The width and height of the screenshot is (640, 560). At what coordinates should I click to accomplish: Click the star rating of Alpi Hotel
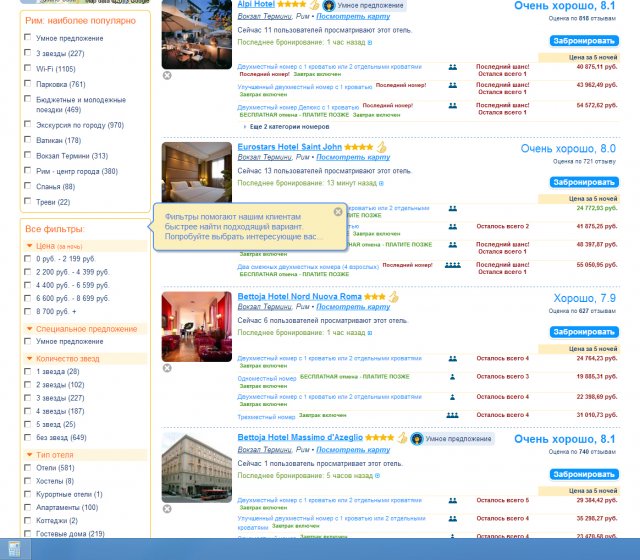[291, 4]
